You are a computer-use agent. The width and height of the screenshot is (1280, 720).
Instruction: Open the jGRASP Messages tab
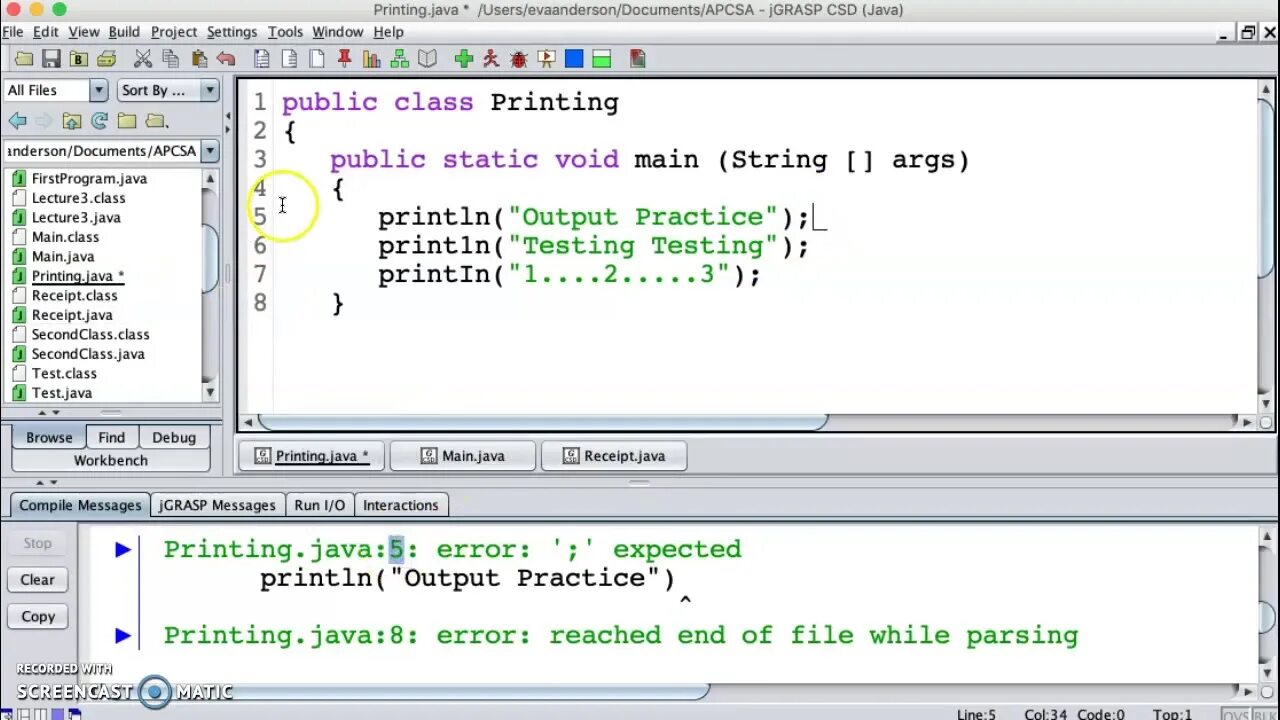[x=217, y=505]
